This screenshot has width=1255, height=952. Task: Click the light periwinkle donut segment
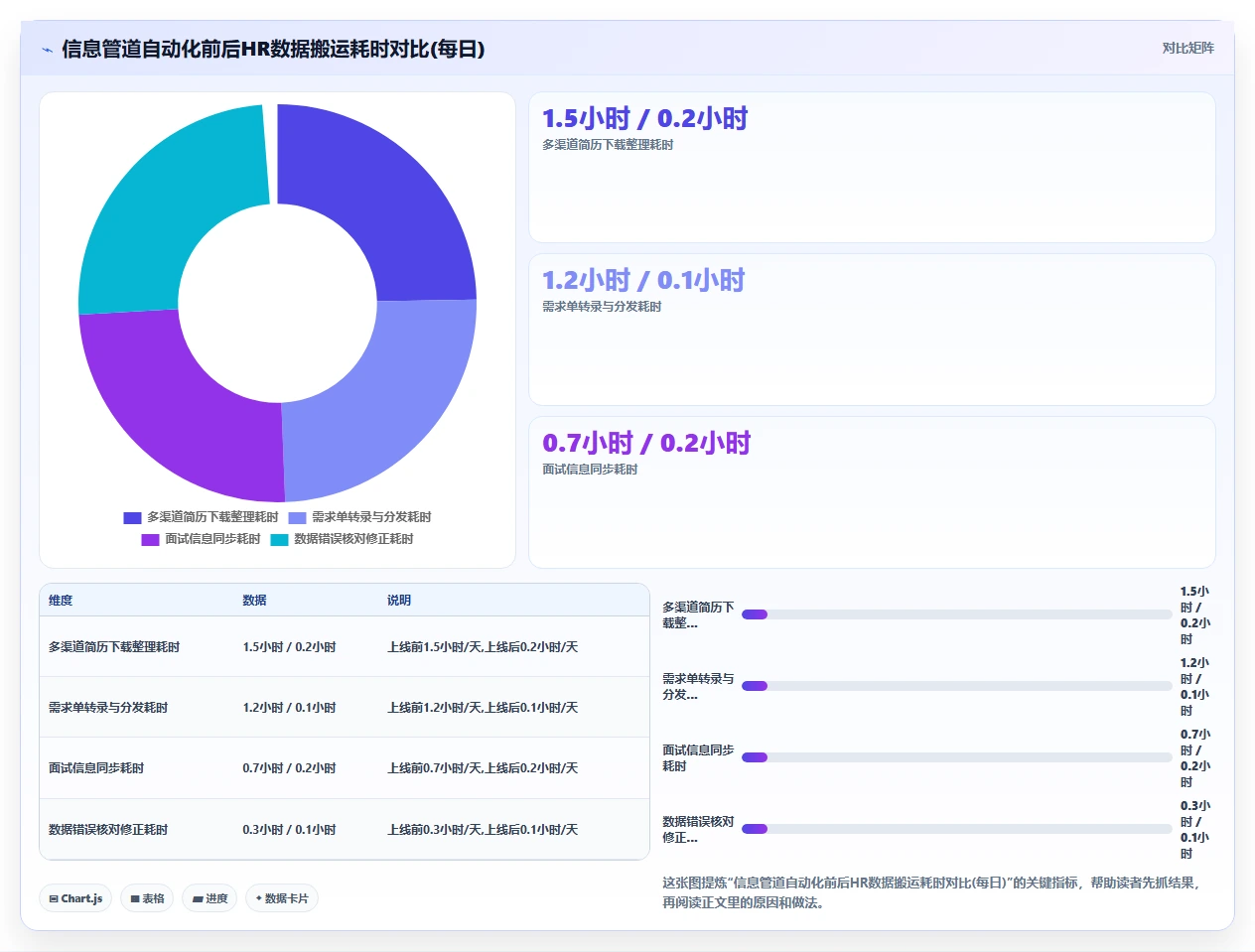coord(387,397)
